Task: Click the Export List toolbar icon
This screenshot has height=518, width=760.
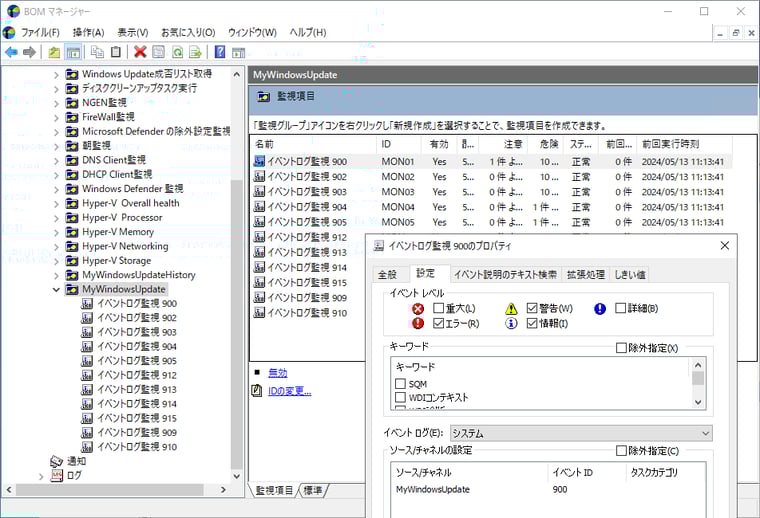Action: (195, 52)
